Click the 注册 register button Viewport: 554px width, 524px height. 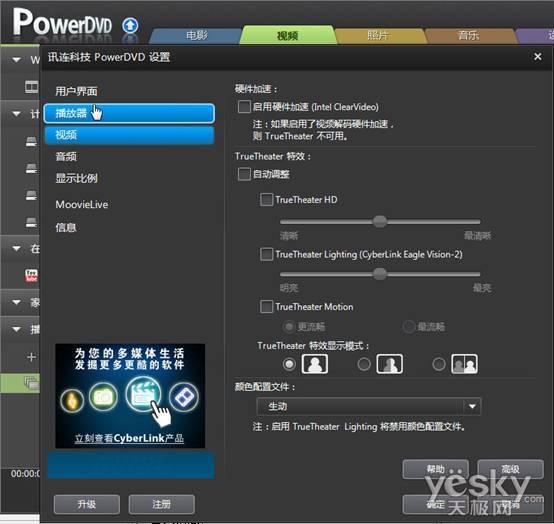pyautogui.click(x=162, y=504)
